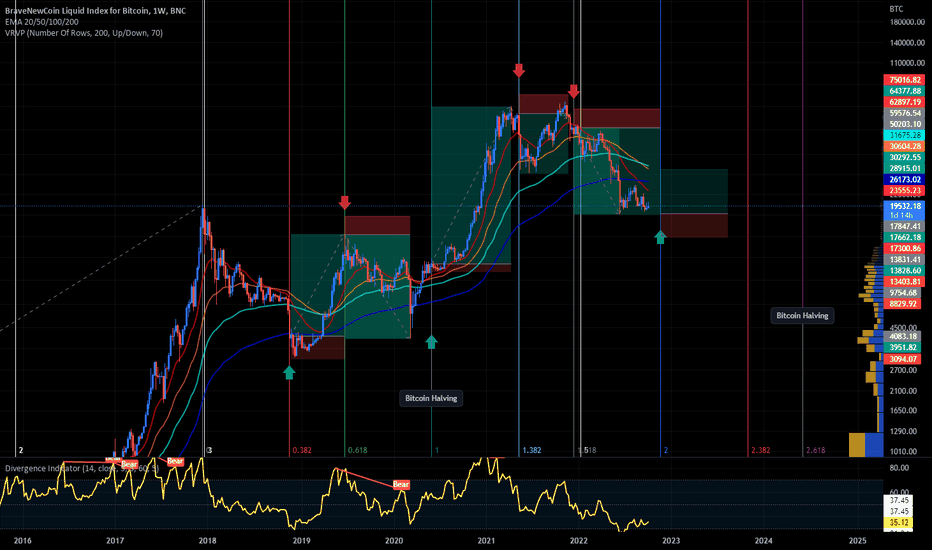Click the green price label 17662.18
Screen dimensions: 932x550
coord(905,237)
